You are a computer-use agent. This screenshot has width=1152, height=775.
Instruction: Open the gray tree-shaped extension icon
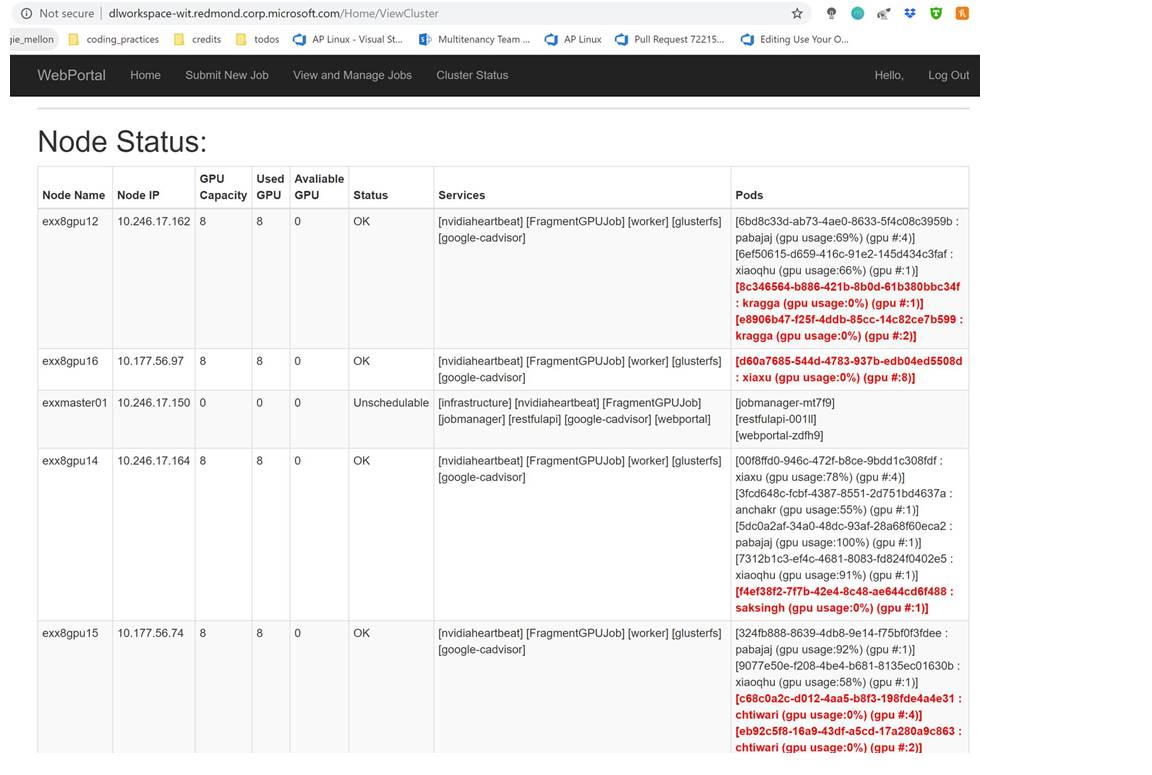[831, 14]
